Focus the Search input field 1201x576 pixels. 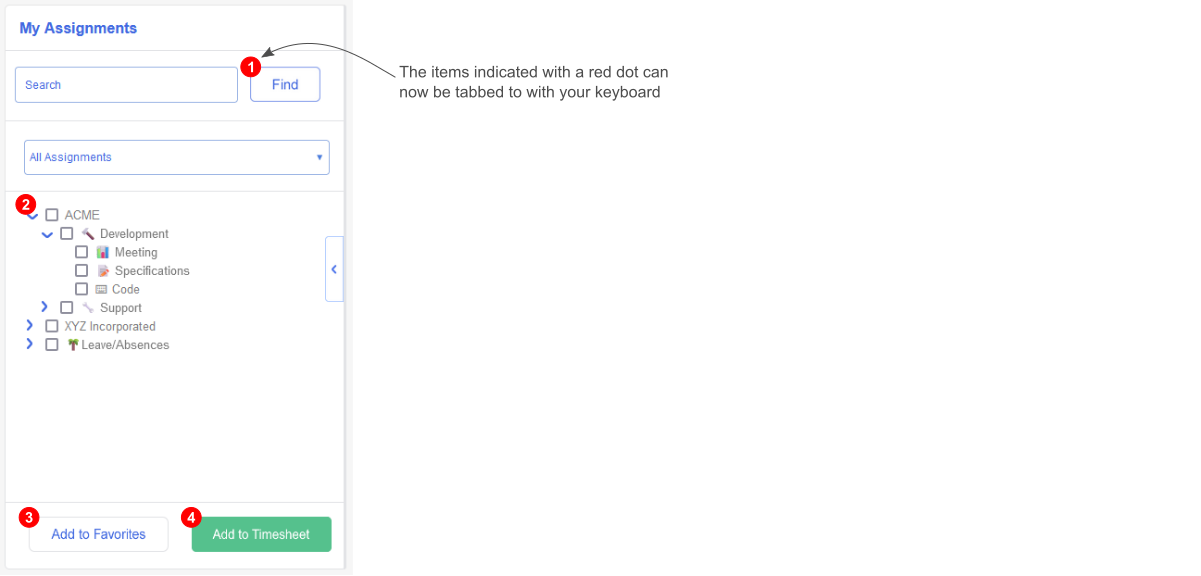tap(126, 85)
